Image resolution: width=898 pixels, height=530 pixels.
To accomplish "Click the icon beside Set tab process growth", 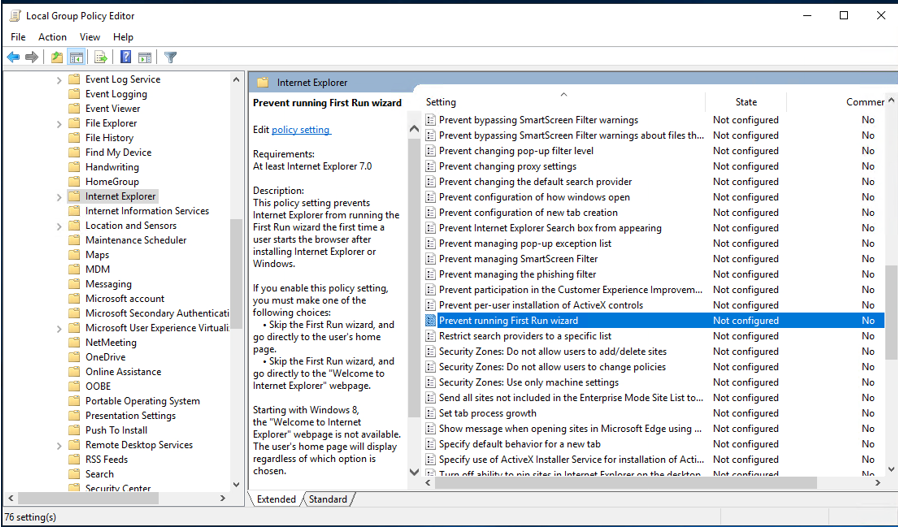I will click(431, 413).
